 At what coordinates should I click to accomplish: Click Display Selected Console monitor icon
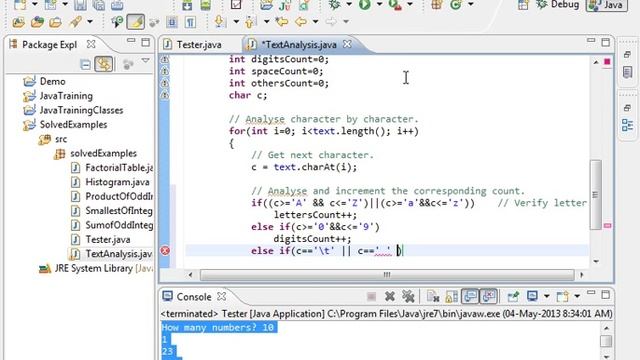click(532, 296)
